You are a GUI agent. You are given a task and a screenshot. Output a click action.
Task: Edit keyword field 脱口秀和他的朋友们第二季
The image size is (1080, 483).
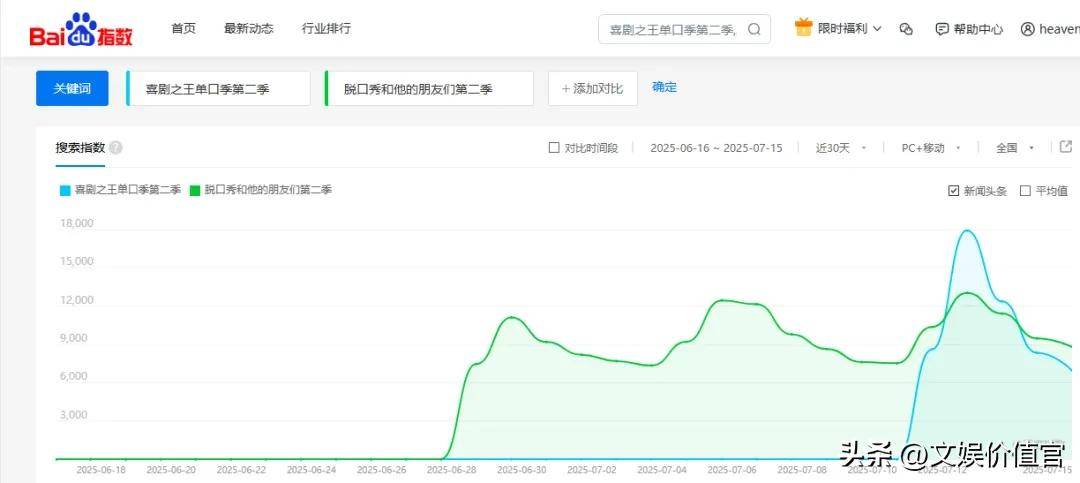[x=429, y=89]
